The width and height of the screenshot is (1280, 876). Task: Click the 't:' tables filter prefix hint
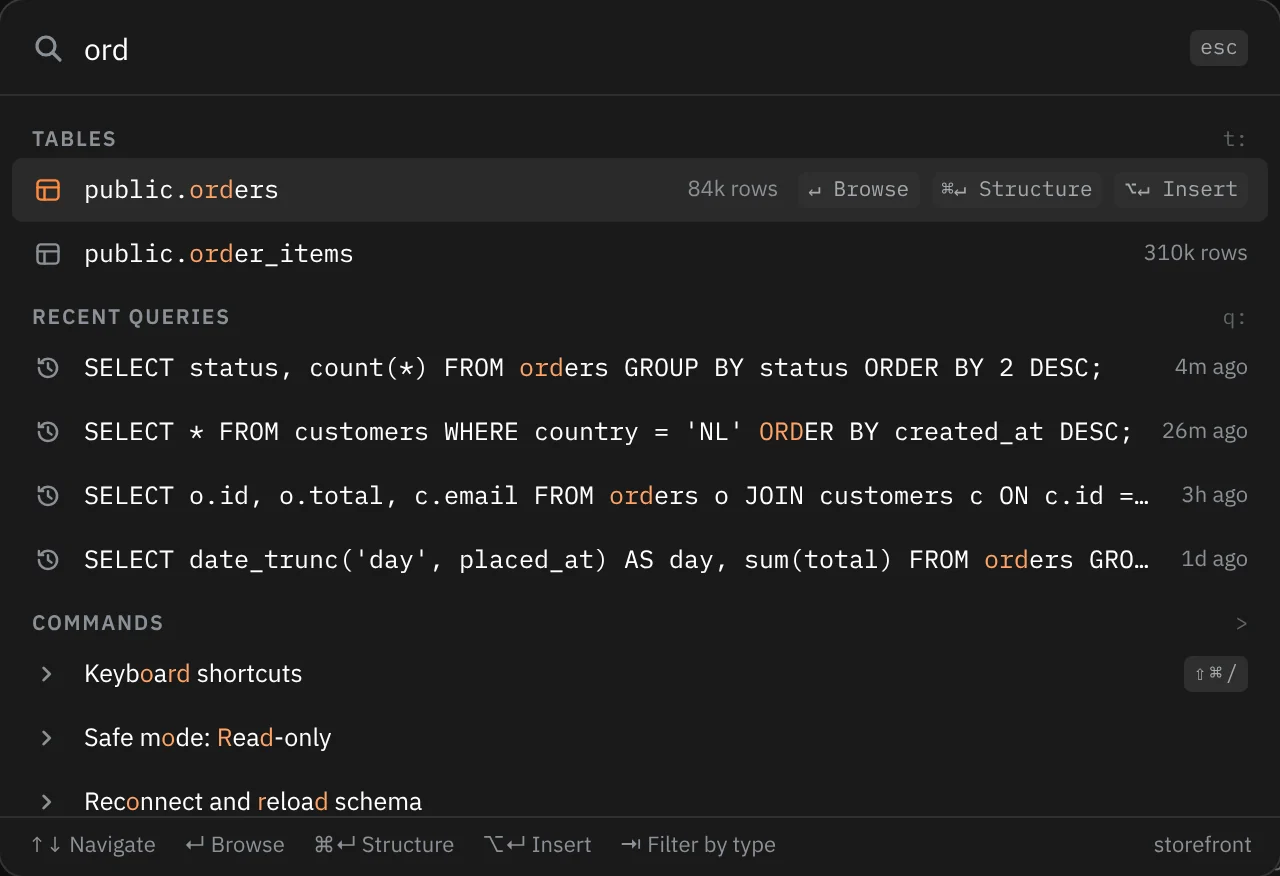pyautogui.click(x=1235, y=139)
